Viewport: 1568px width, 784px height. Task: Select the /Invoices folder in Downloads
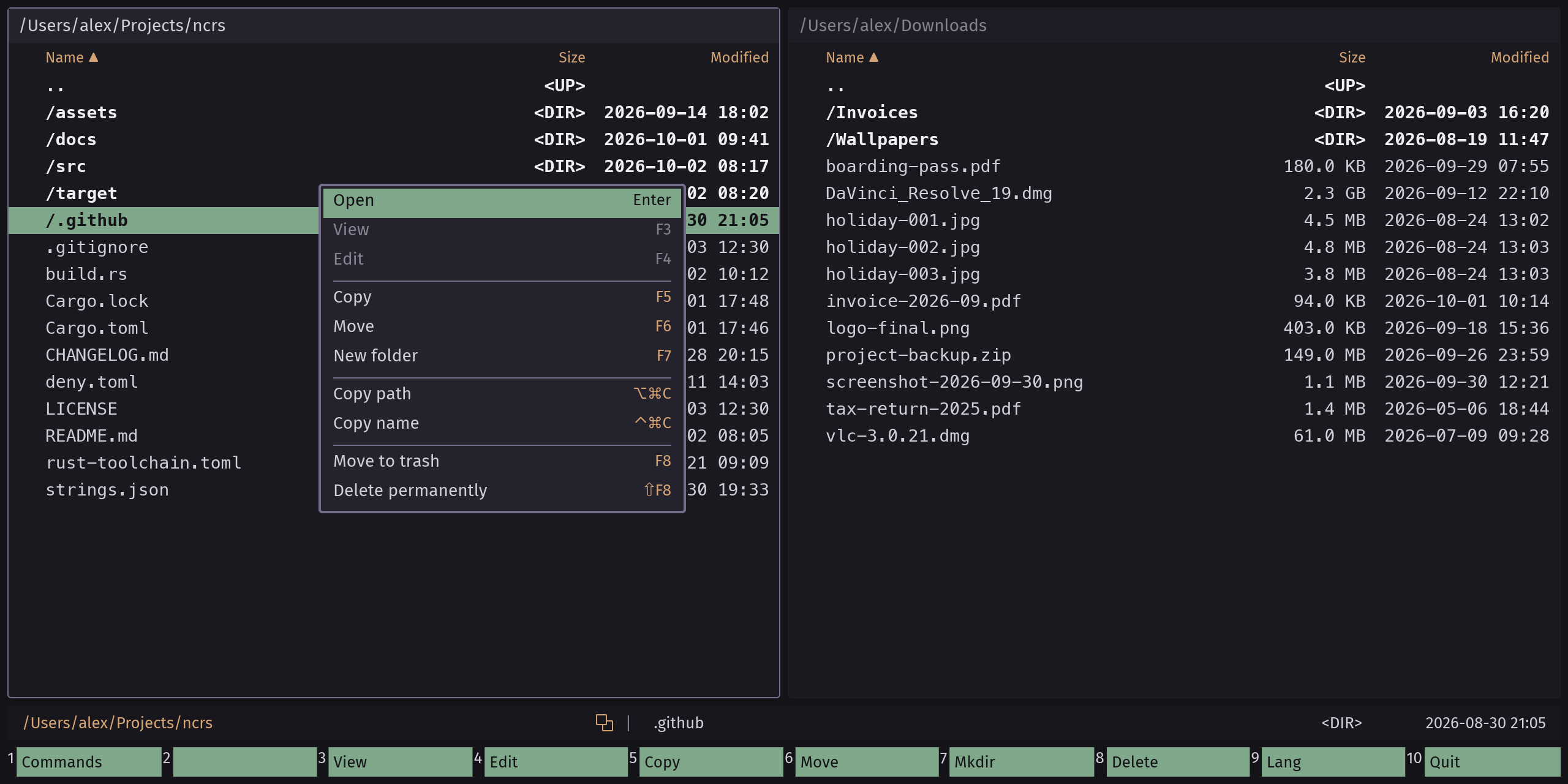[x=1174, y=113]
